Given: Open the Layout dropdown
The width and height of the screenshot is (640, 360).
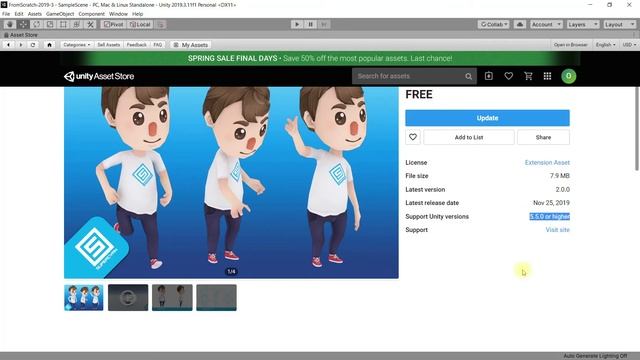Looking at the screenshot, I should (x=620, y=24).
